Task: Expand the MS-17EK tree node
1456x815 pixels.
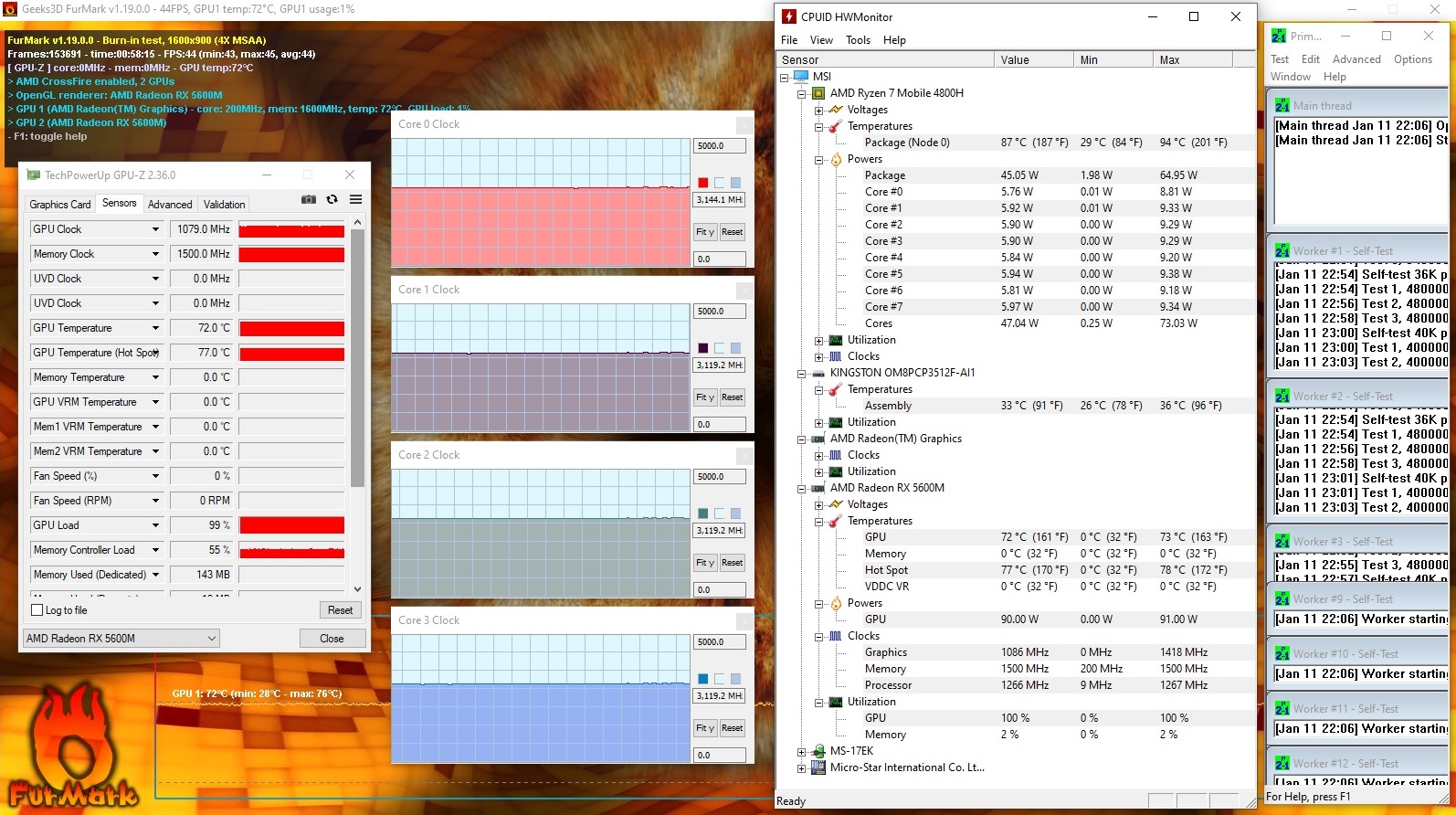Action: pos(801,752)
